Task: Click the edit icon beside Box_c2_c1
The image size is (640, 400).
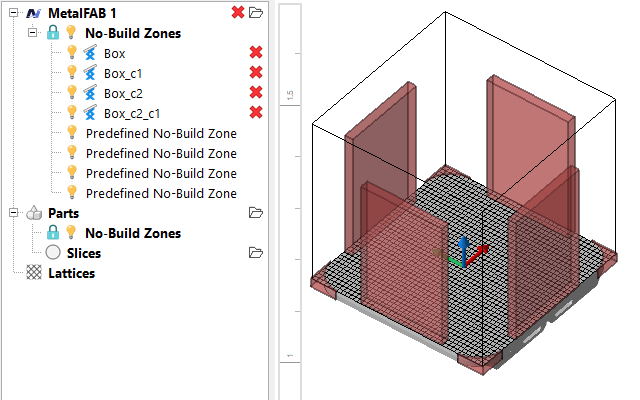Action: (x=90, y=113)
